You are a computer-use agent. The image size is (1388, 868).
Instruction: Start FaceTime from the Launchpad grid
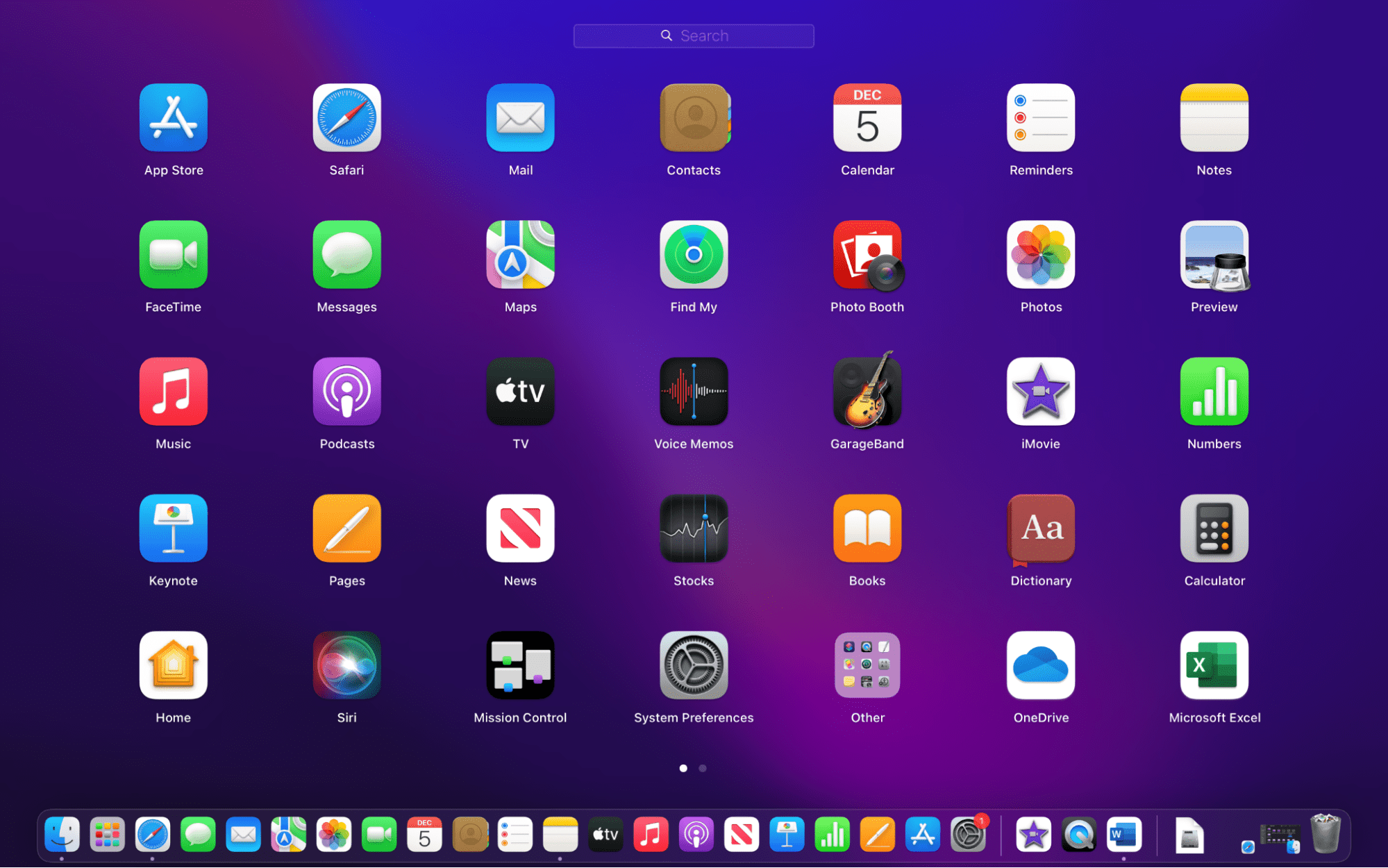[173, 255]
